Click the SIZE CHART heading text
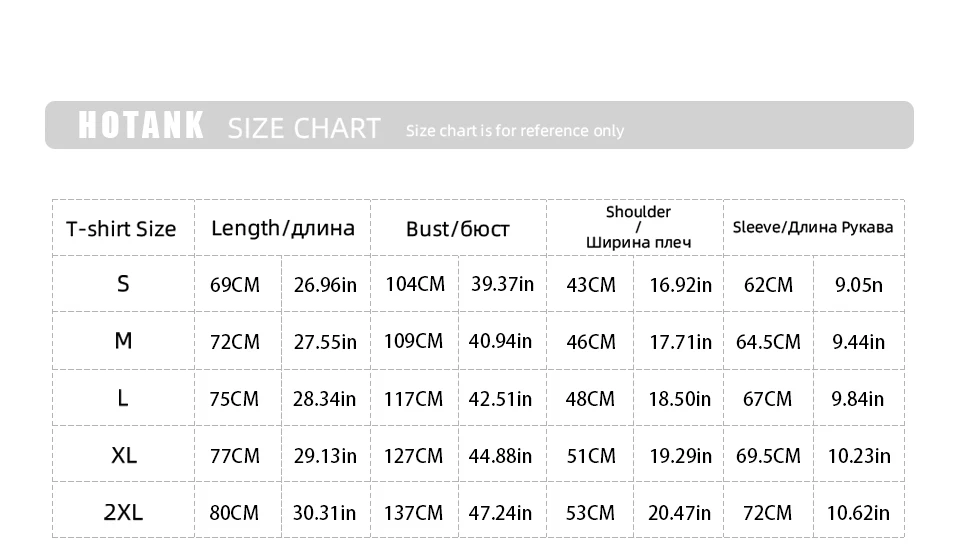Screen dimensions: 960x558 [x=304, y=128]
